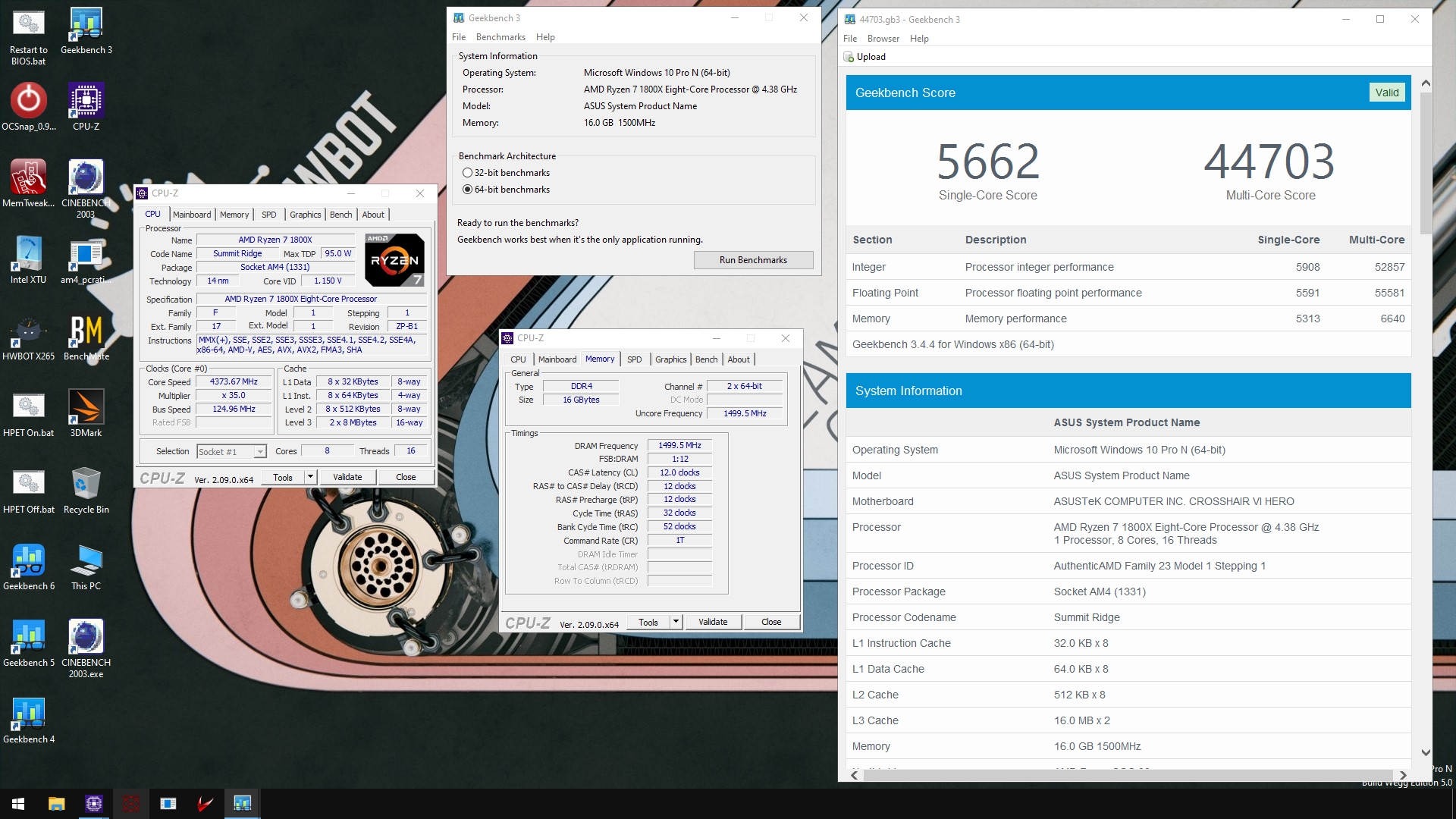Open the CPU-Z desktop shortcut
1456x819 pixels.
click(x=86, y=107)
